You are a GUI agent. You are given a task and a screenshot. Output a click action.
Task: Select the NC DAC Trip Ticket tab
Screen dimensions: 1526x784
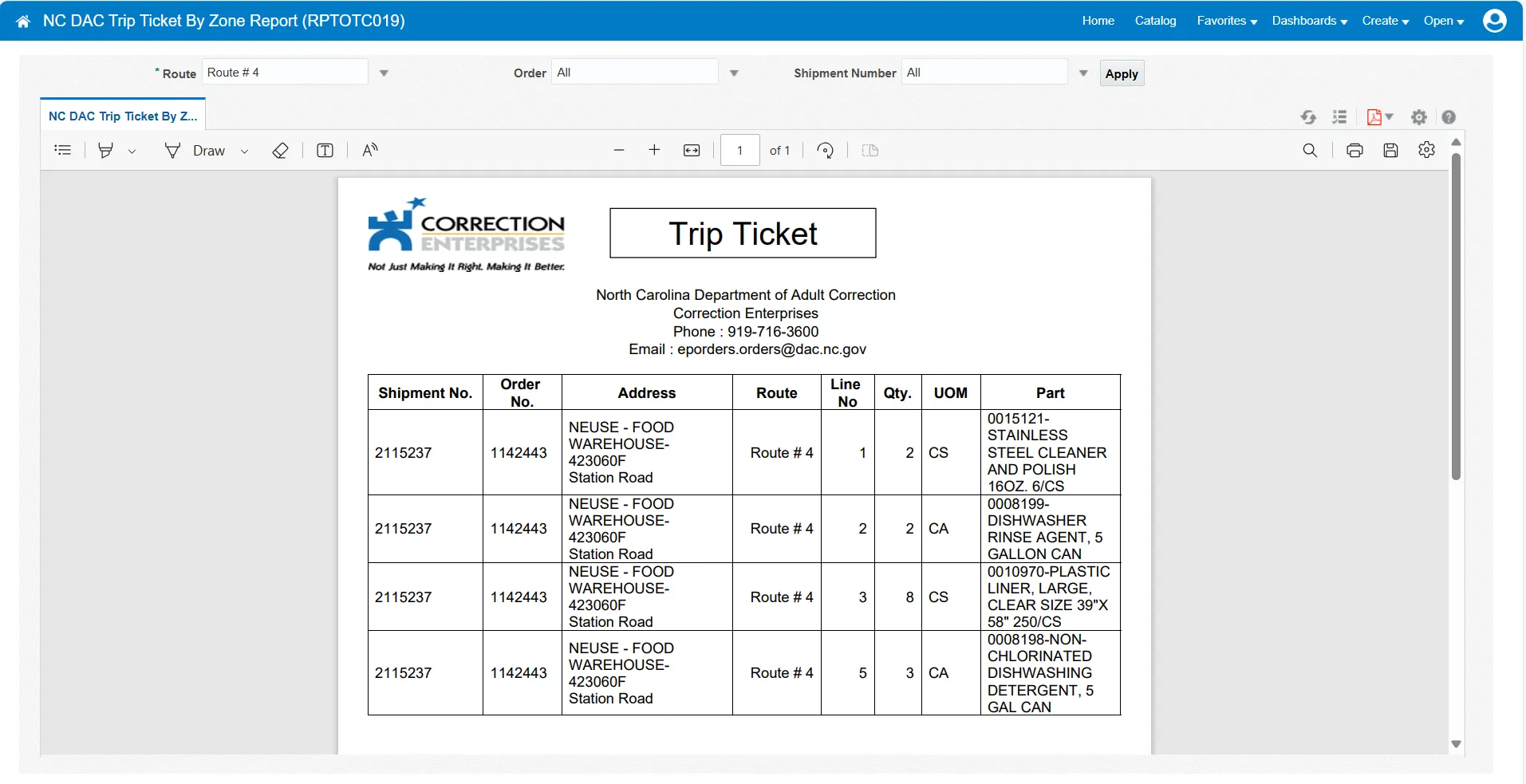click(x=123, y=116)
